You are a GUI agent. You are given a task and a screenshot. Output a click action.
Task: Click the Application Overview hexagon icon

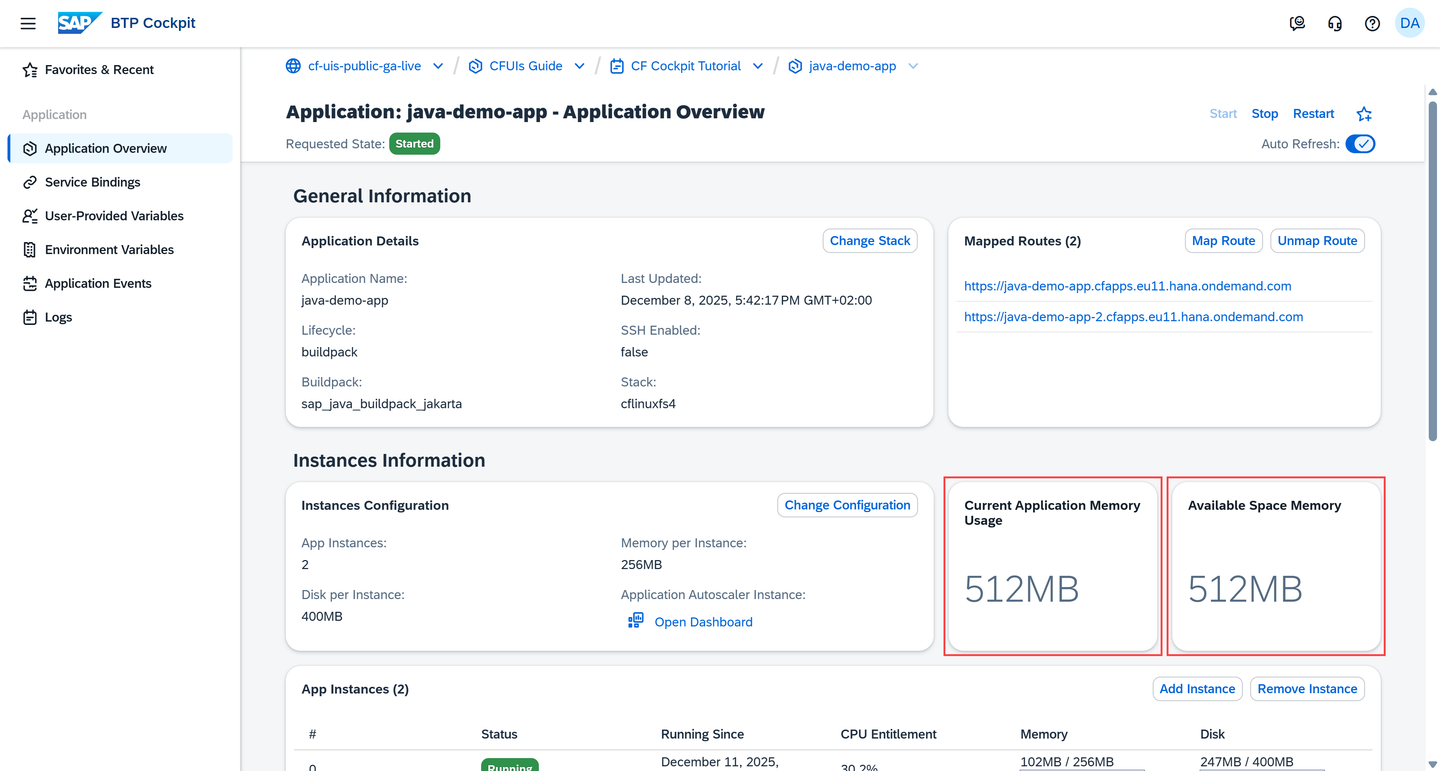pyautogui.click(x=30, y=149)
